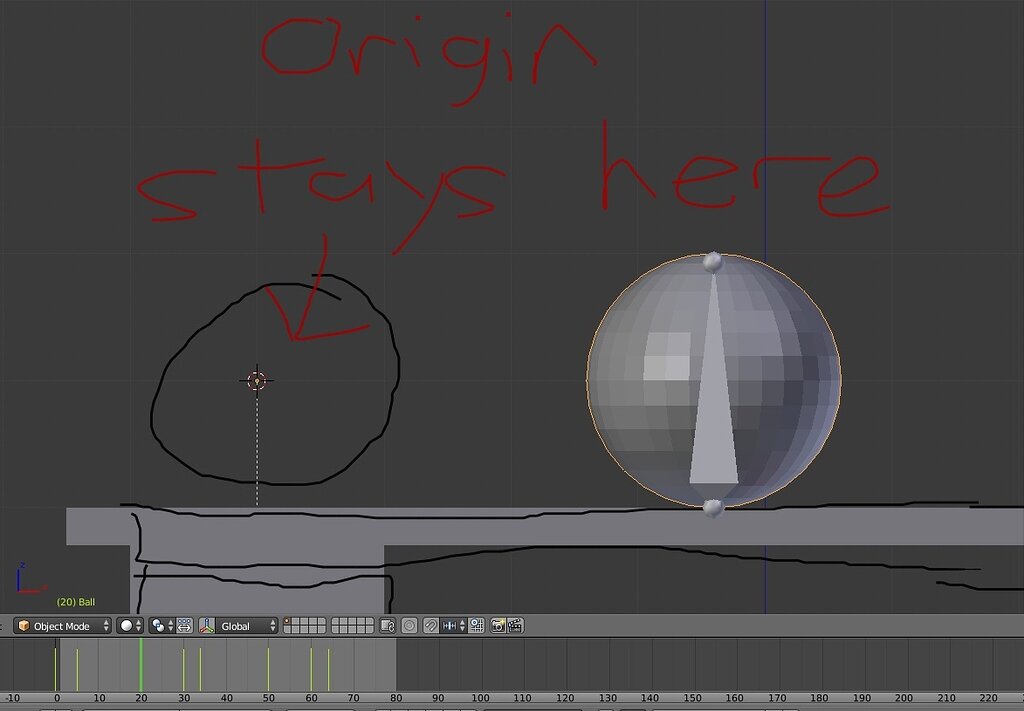Click the keyframe marker at frame 30
Screen dimensions: 1024x711
tap(184, 669)
